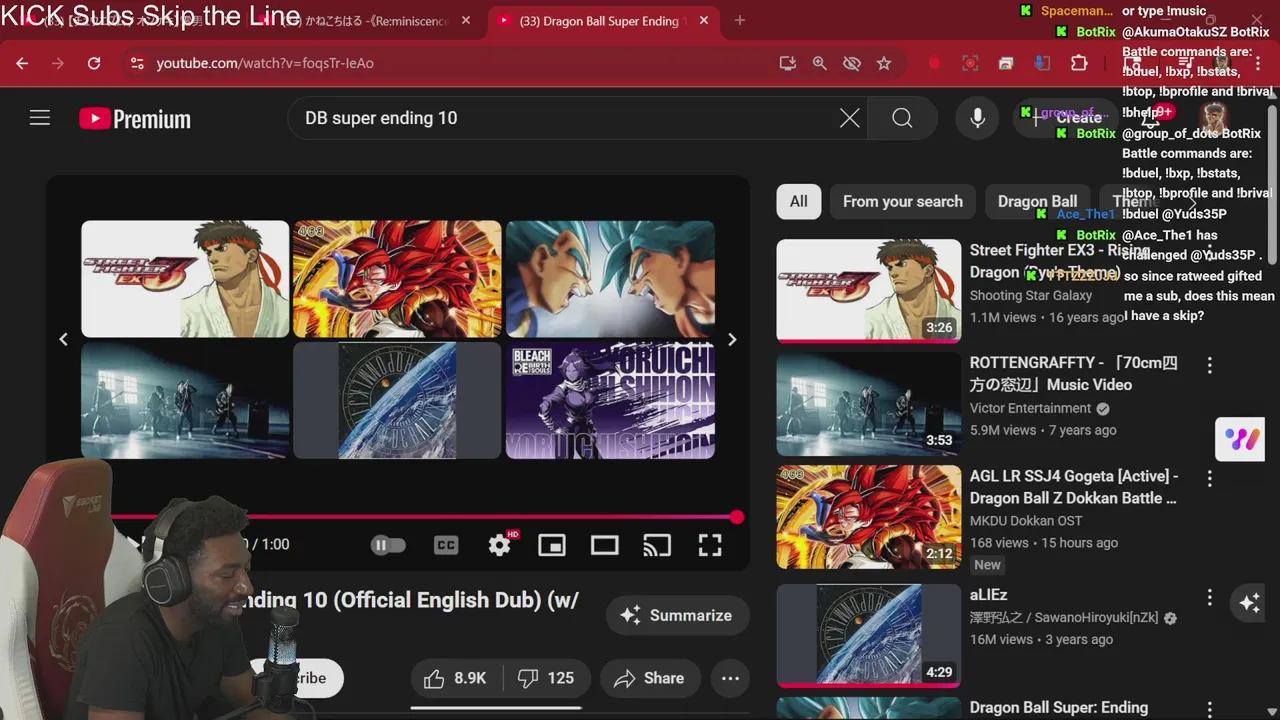Open options menu for ROTTENGRAFFTY video
1280x720 pixels.
tap(1209, 365)
